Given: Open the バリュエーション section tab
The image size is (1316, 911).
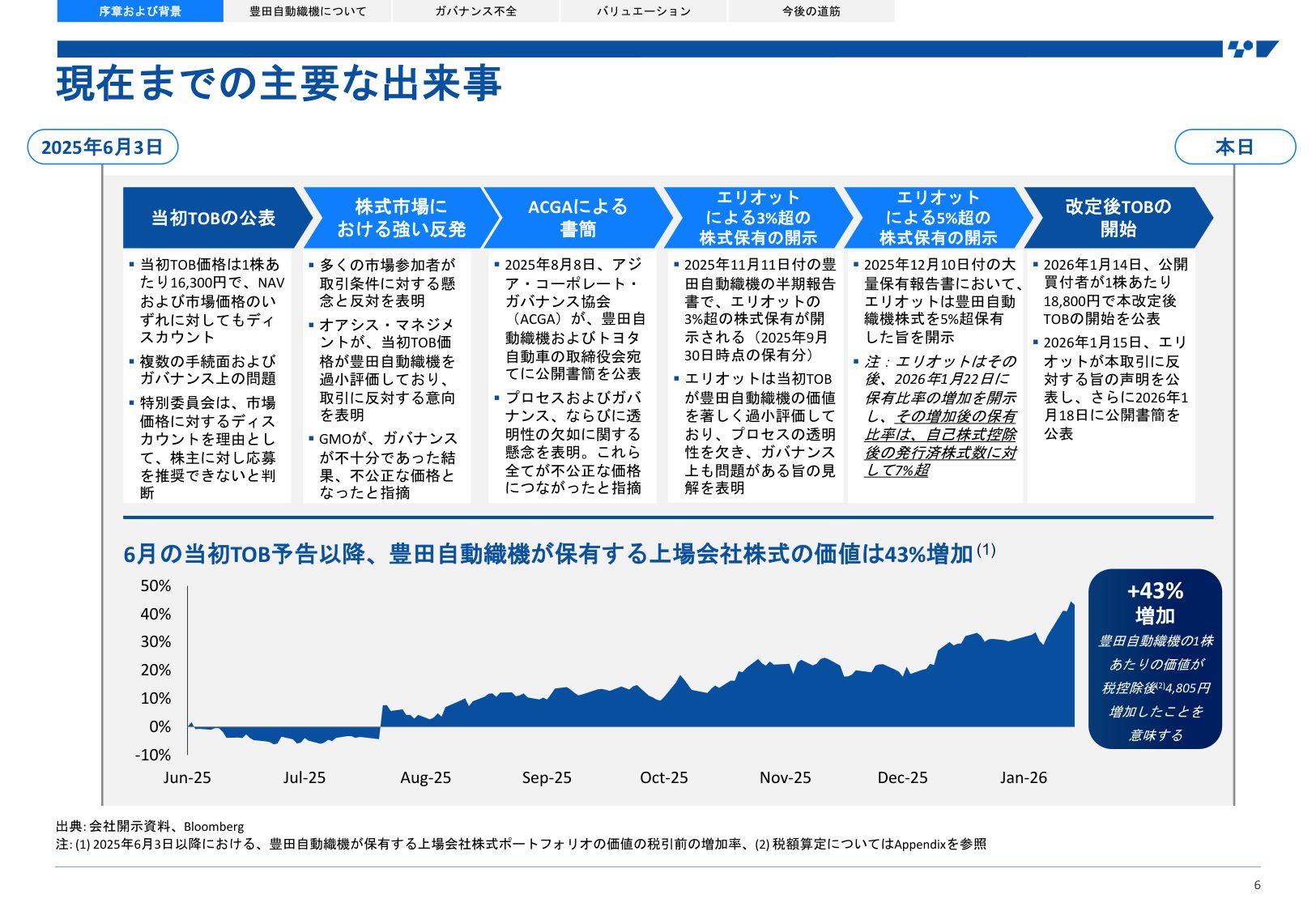Looking at the screenshot, I should click(x=644, y=11).
